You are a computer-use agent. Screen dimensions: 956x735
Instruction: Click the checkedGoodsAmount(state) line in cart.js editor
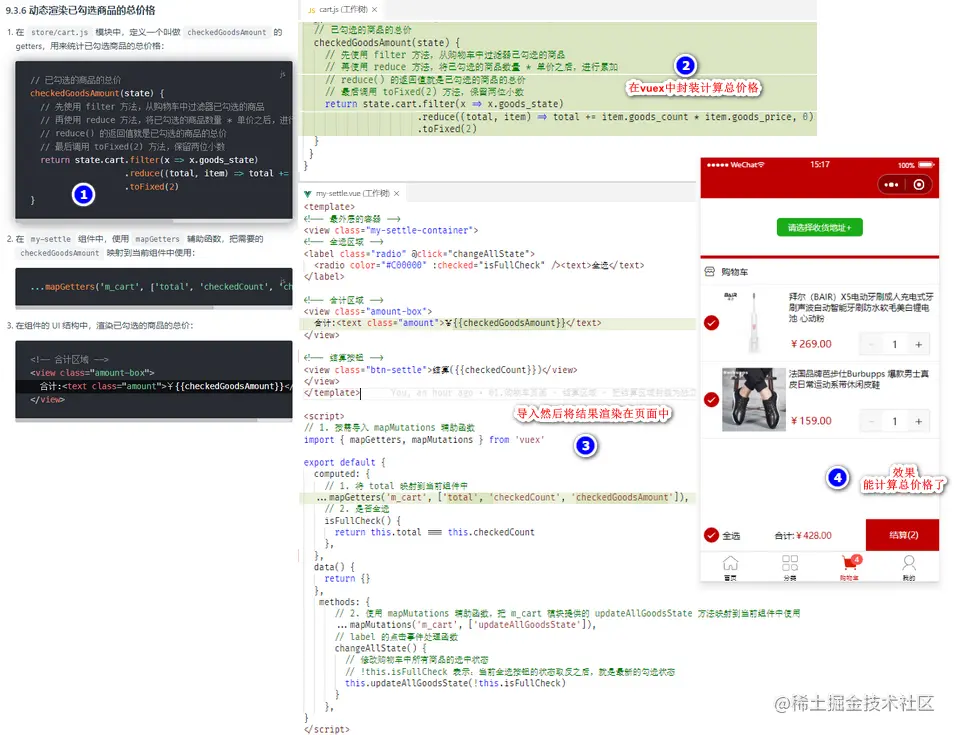[x=387, y=43]
